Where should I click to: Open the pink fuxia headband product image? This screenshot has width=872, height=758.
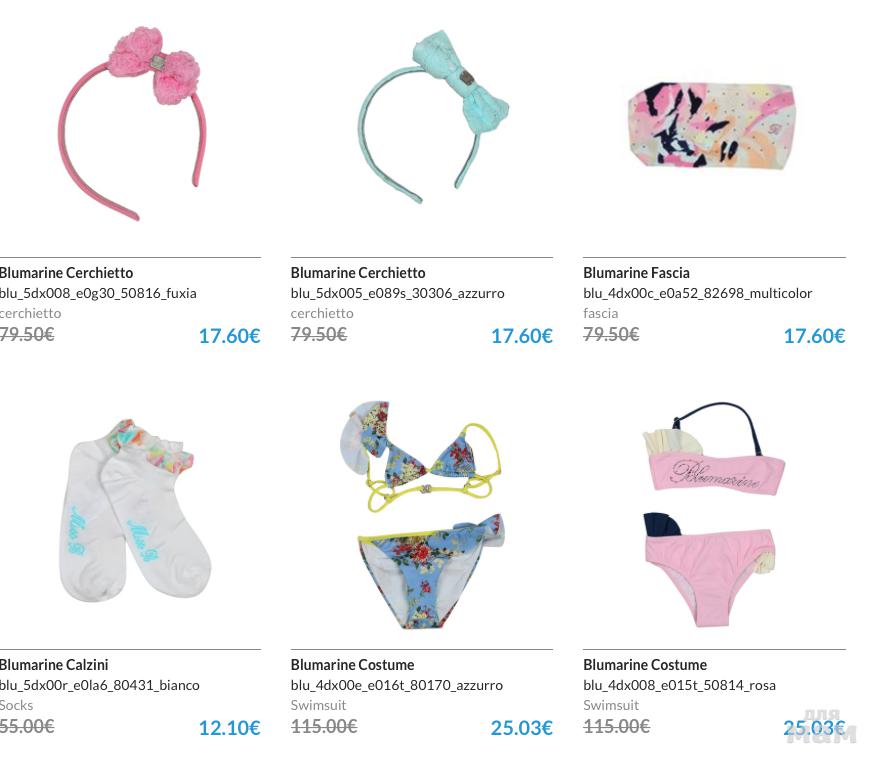coord(131,122)
